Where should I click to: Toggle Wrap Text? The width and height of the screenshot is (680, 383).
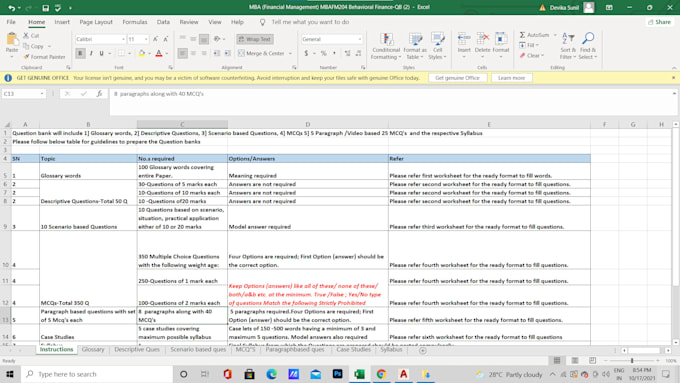coord(255,39)
